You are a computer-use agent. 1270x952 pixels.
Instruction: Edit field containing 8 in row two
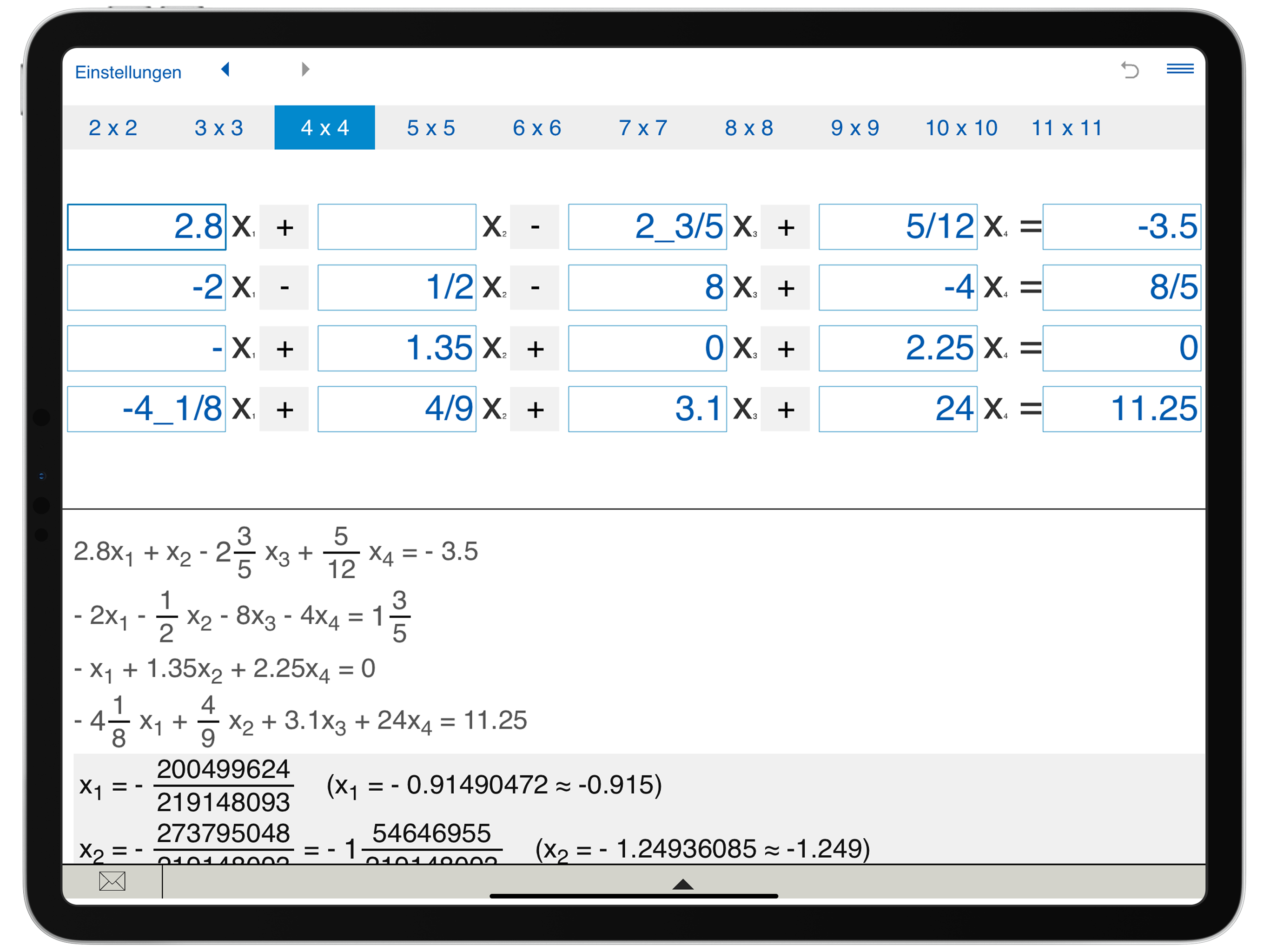[648, 288]
